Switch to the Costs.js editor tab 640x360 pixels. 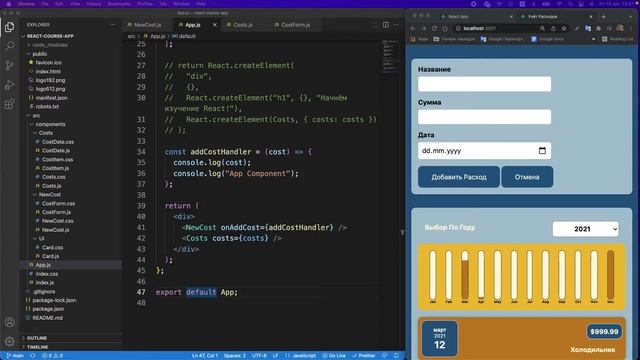coord(242,25)
